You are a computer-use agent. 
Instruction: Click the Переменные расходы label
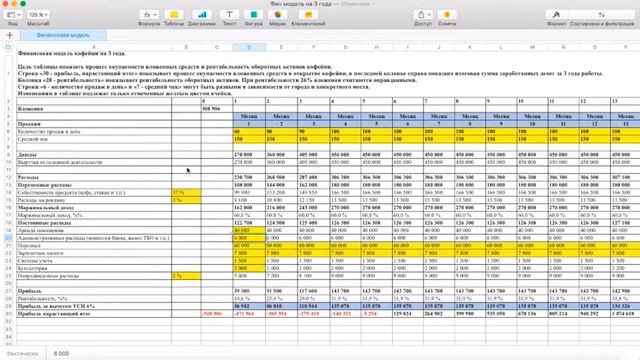pos(94,185)
